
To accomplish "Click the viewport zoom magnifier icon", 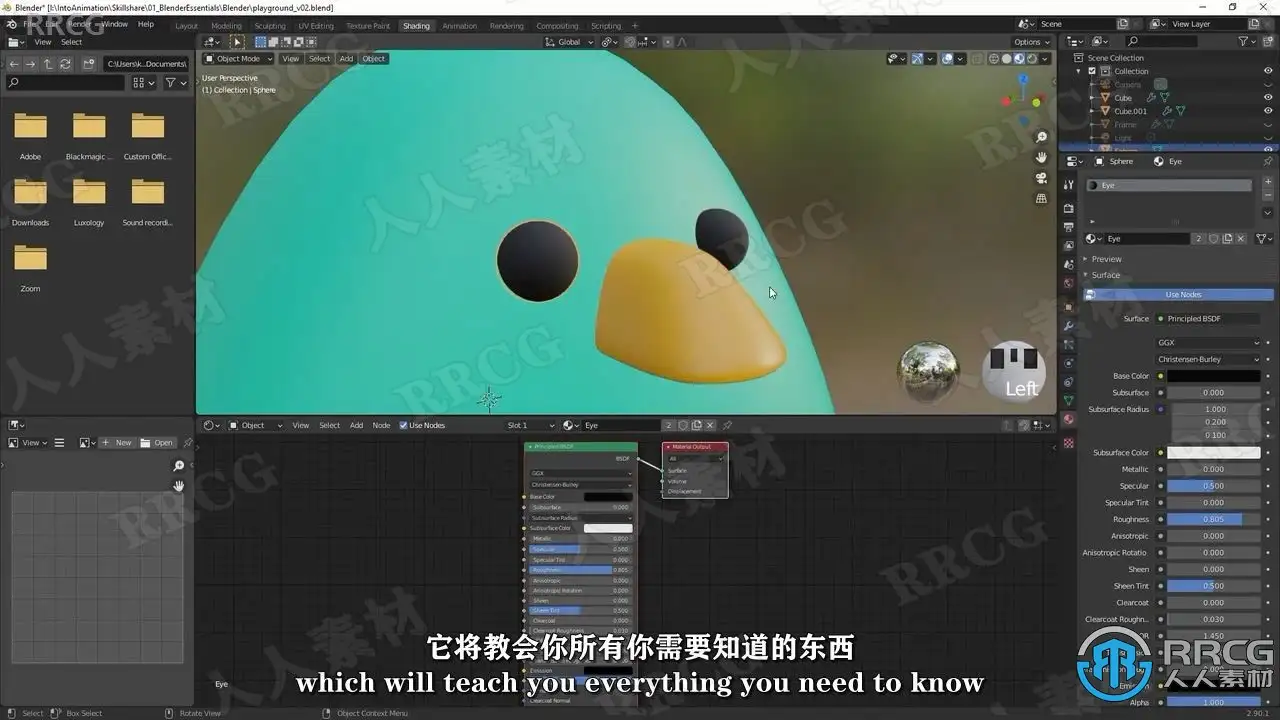I will (1041, 137).
